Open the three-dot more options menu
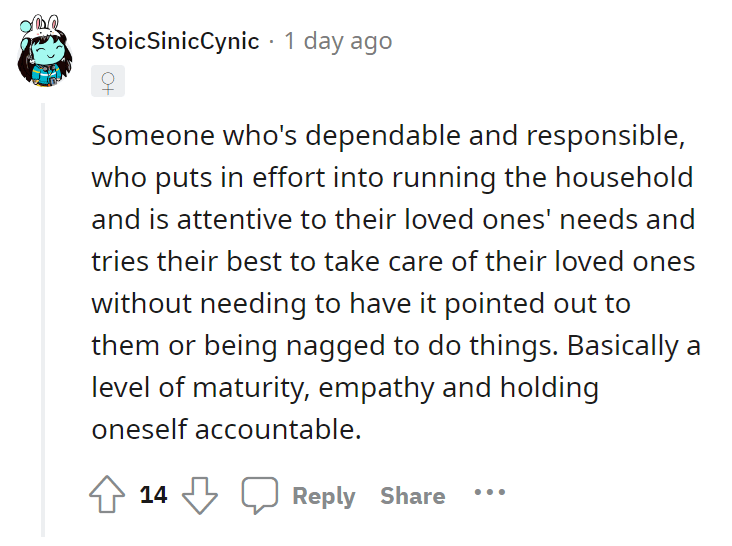The image size is (732, 546). click(490, 492)
